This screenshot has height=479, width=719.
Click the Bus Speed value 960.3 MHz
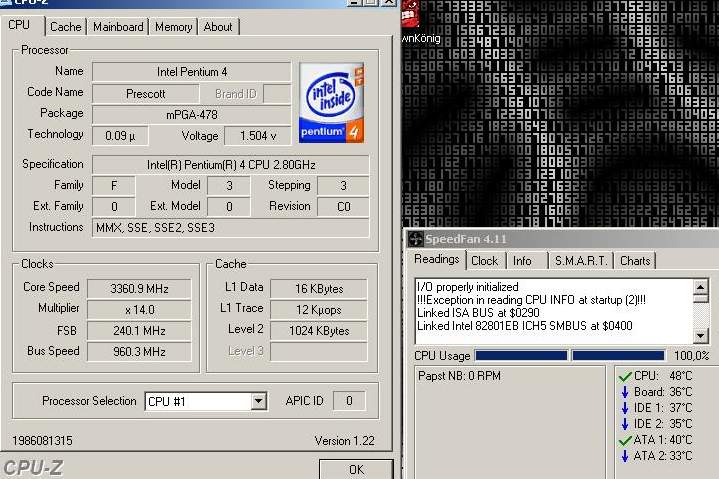[139, 352]
